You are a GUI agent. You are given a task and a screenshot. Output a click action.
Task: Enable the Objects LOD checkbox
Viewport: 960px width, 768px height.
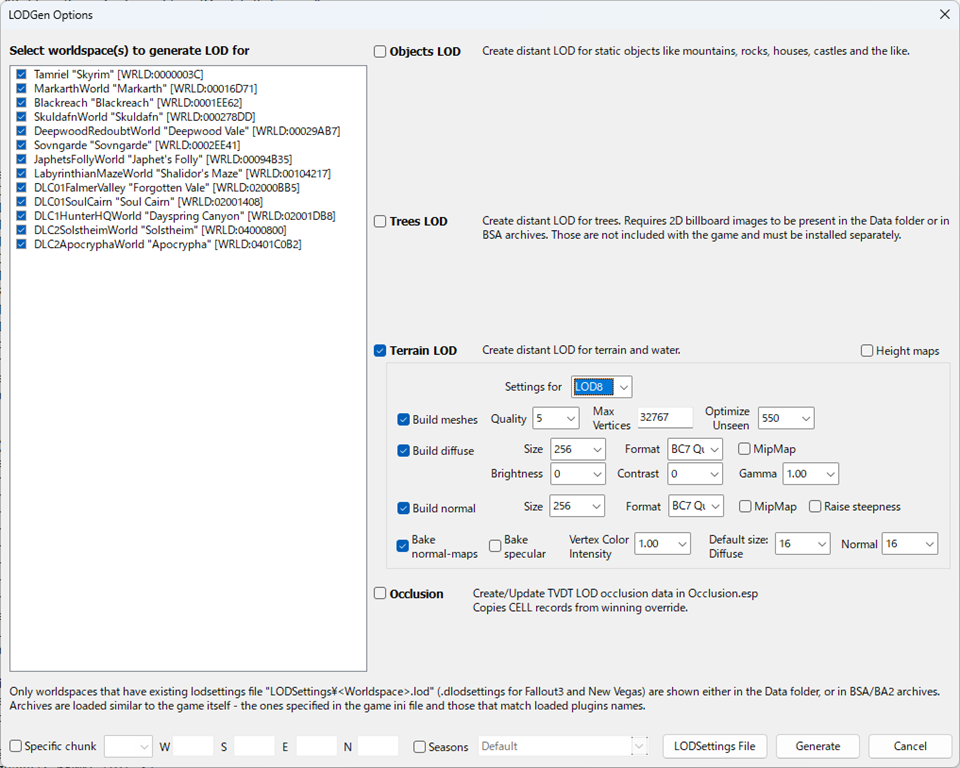point(380,51)
